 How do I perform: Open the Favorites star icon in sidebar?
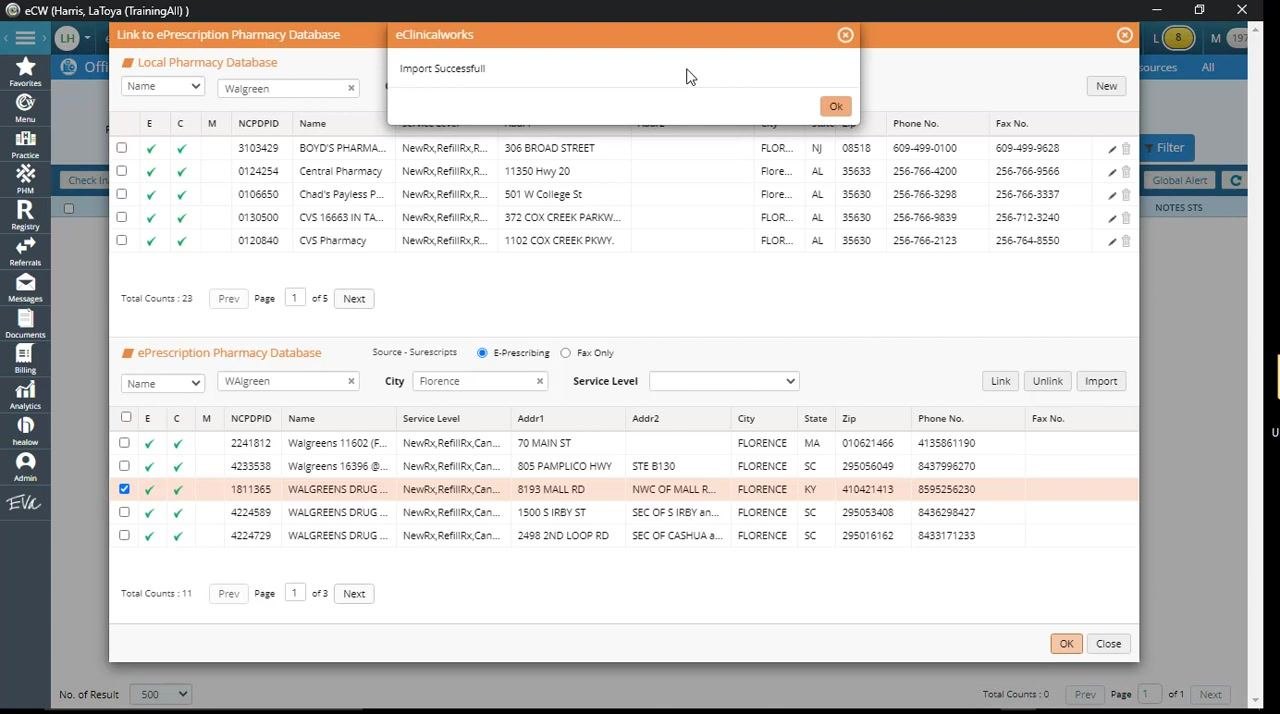pos(25,71)
